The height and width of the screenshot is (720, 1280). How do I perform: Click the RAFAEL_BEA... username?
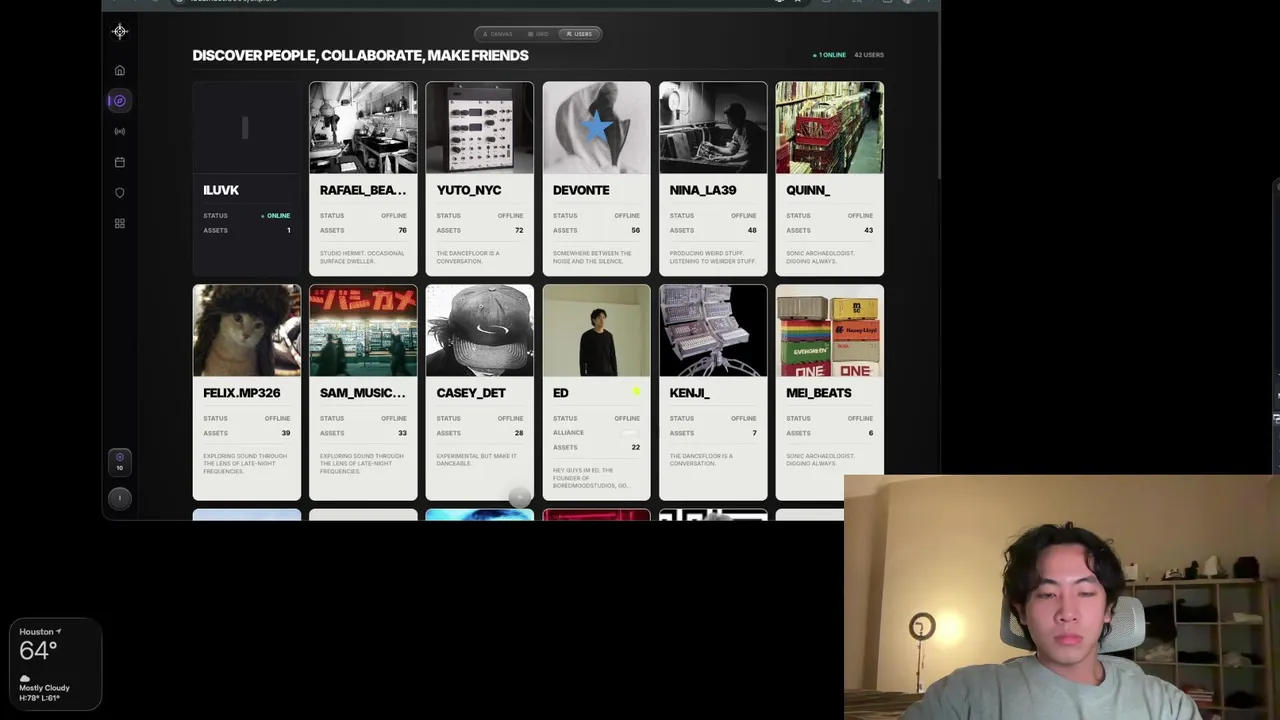pos(363,190)
